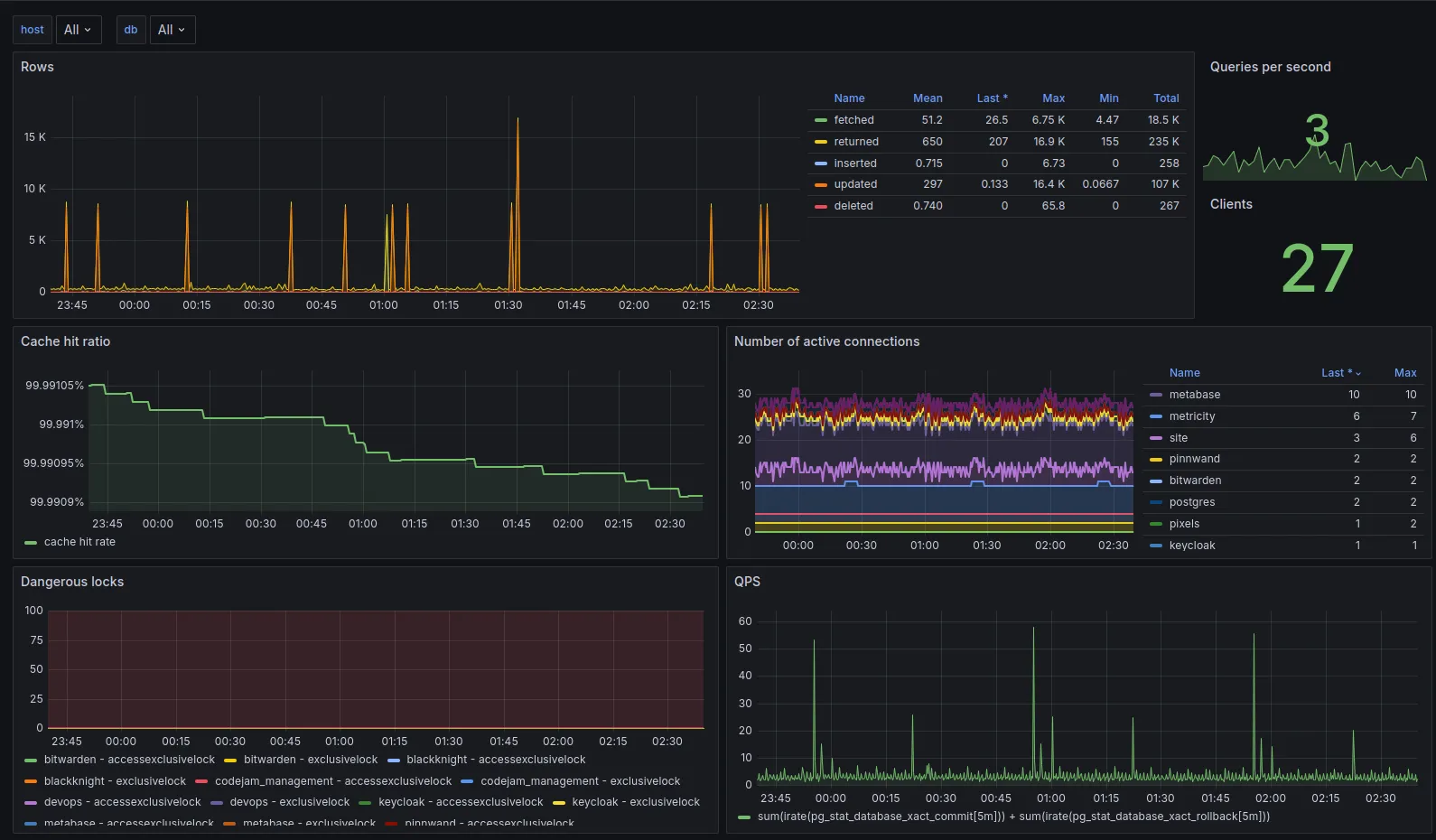Click the Clients stat value 27
This screenshot has width=1436, height=840.
[1316, 268]
